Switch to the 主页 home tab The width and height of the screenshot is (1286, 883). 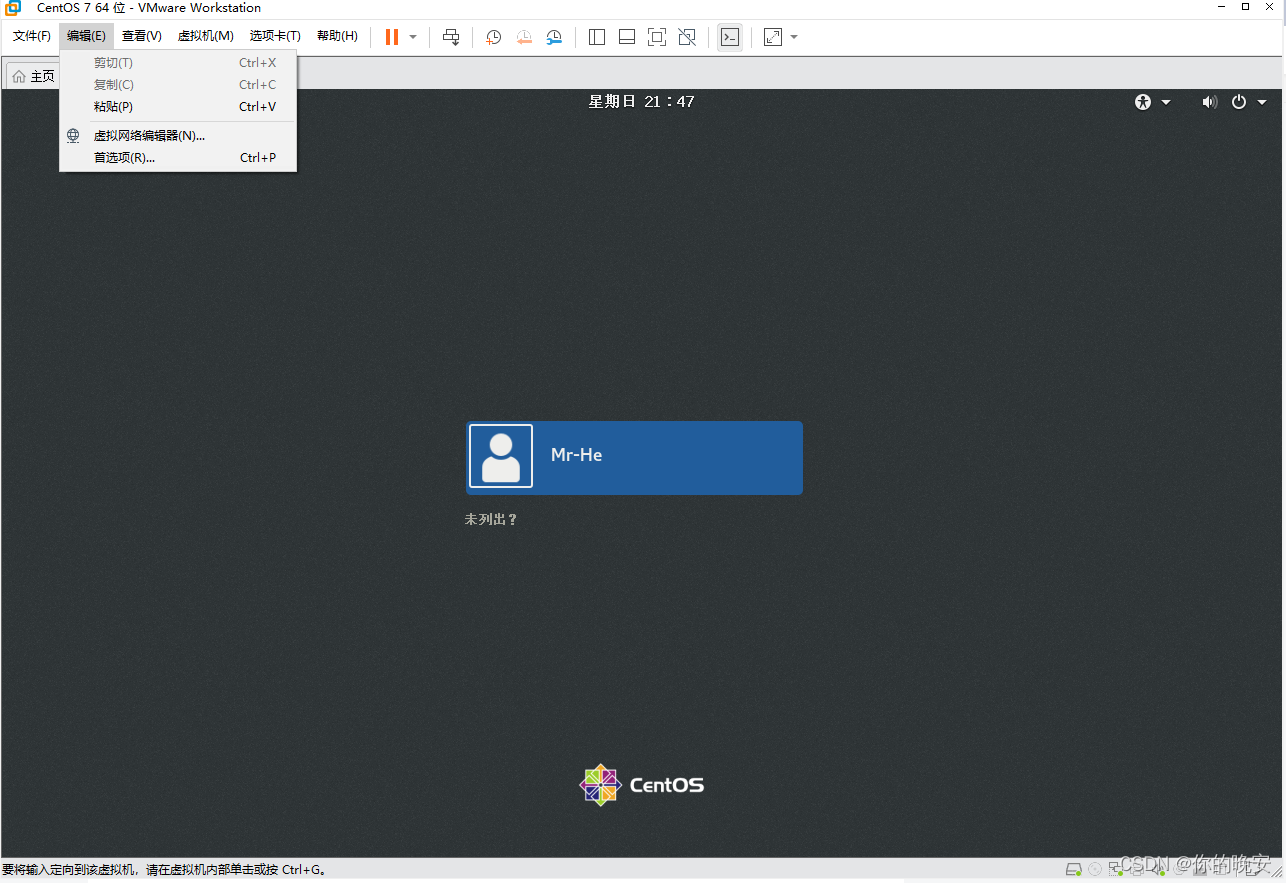coord(33,76)
